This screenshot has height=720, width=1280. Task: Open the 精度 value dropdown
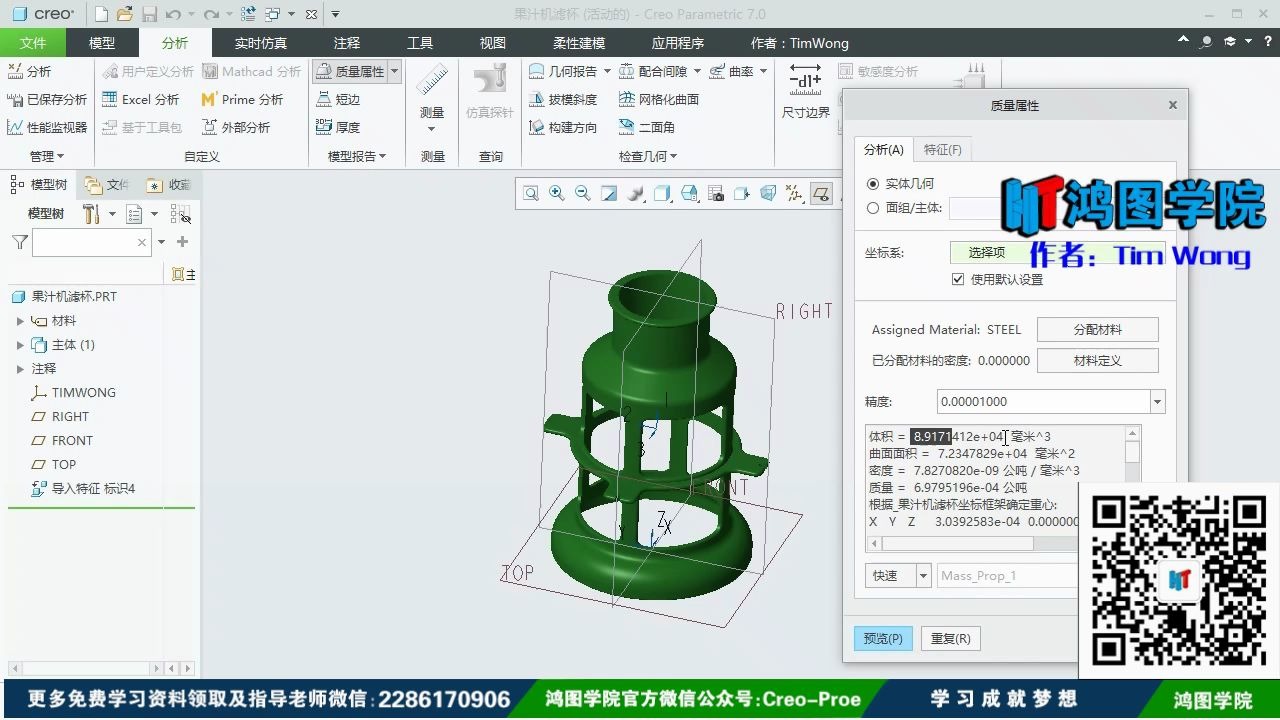[1156, 401]
